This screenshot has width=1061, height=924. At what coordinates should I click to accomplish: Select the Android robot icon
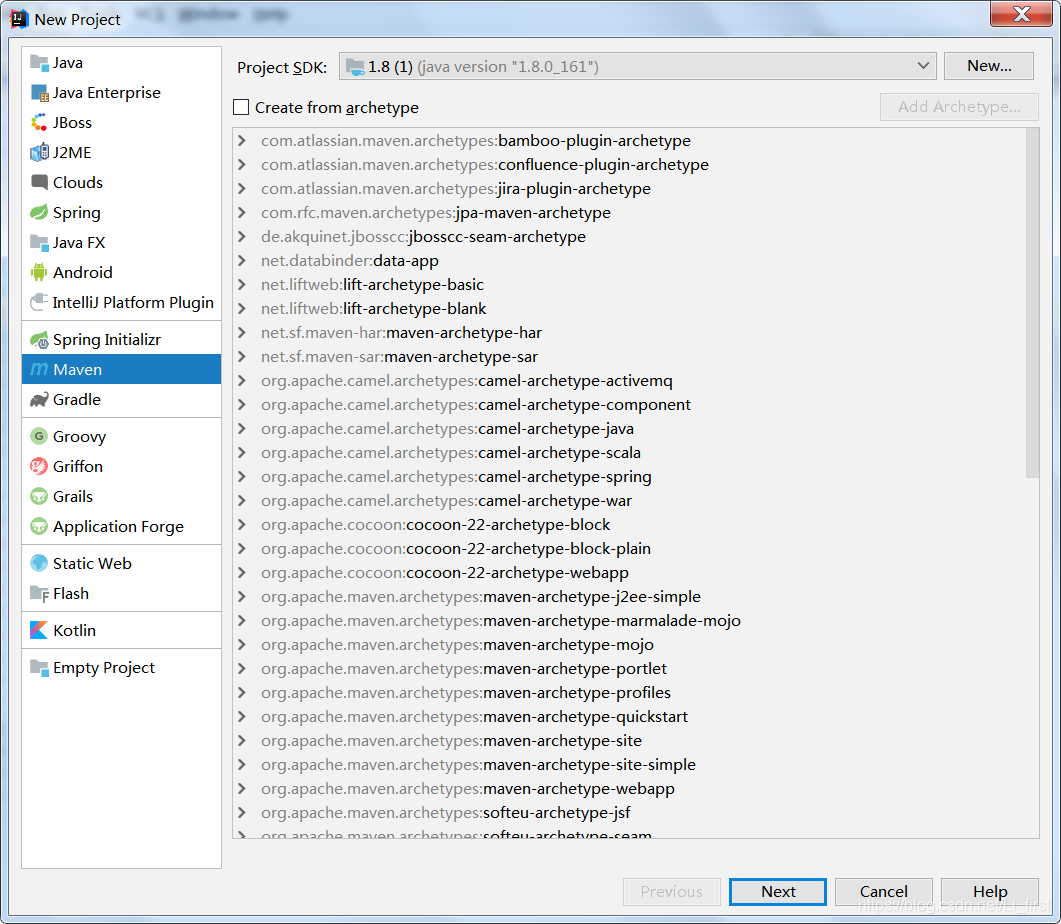coord(39,272)
